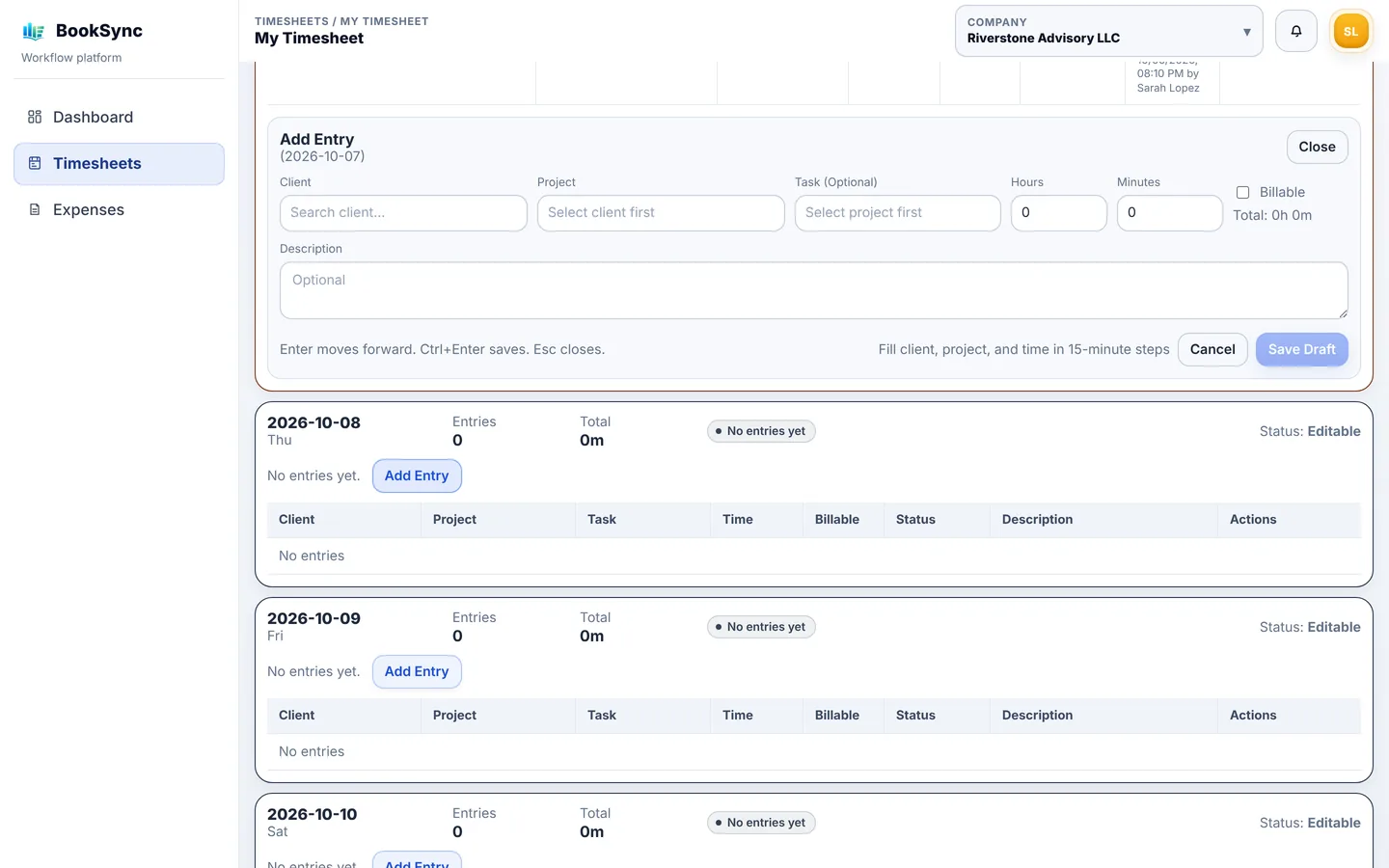The image size is (1389, 868).
Task: Add Entry for 2026-10-09
Action: pyautogui.click(x=417, y=671)
